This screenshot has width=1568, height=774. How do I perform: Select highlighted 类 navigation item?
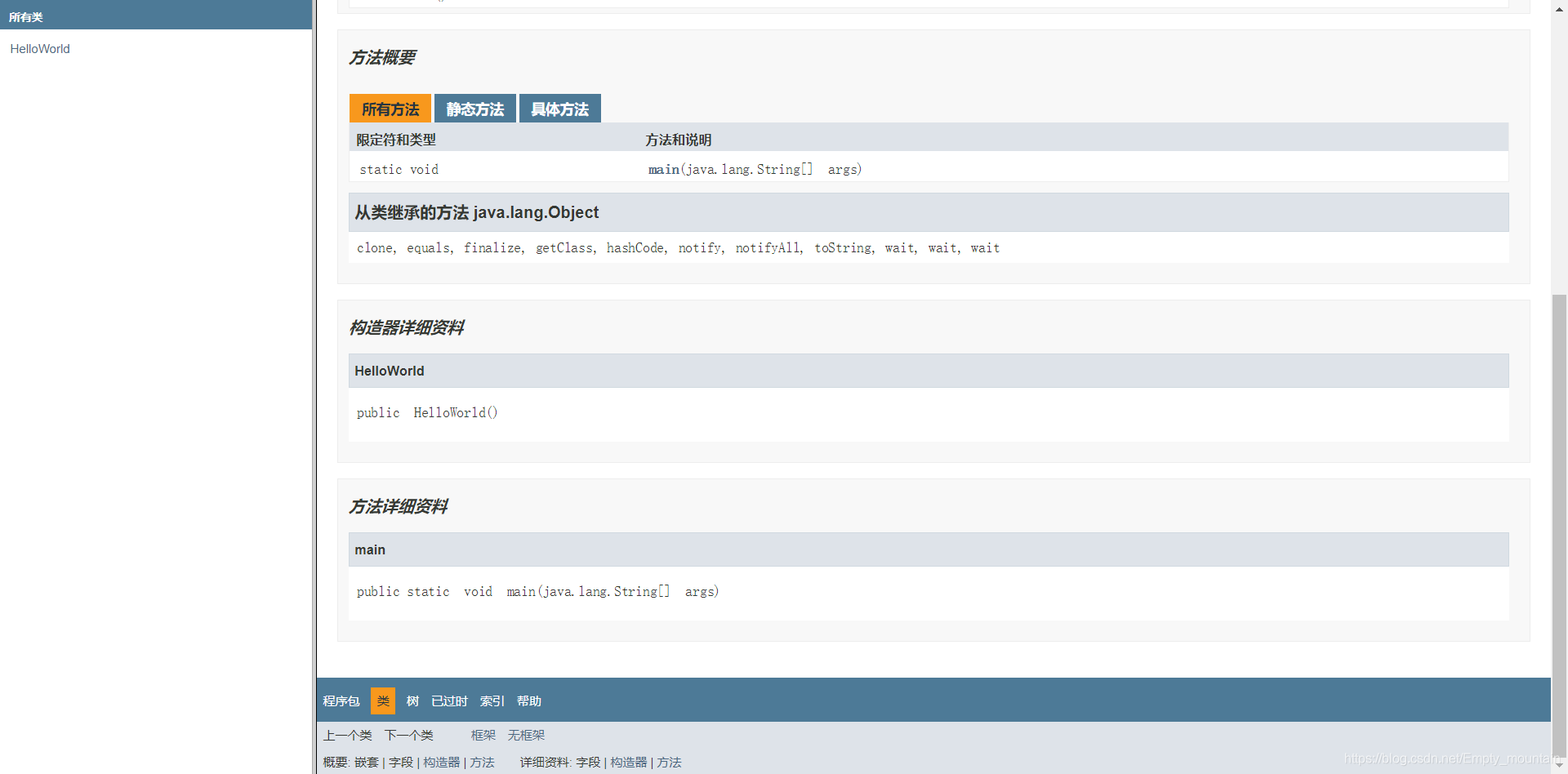(383, 701)
